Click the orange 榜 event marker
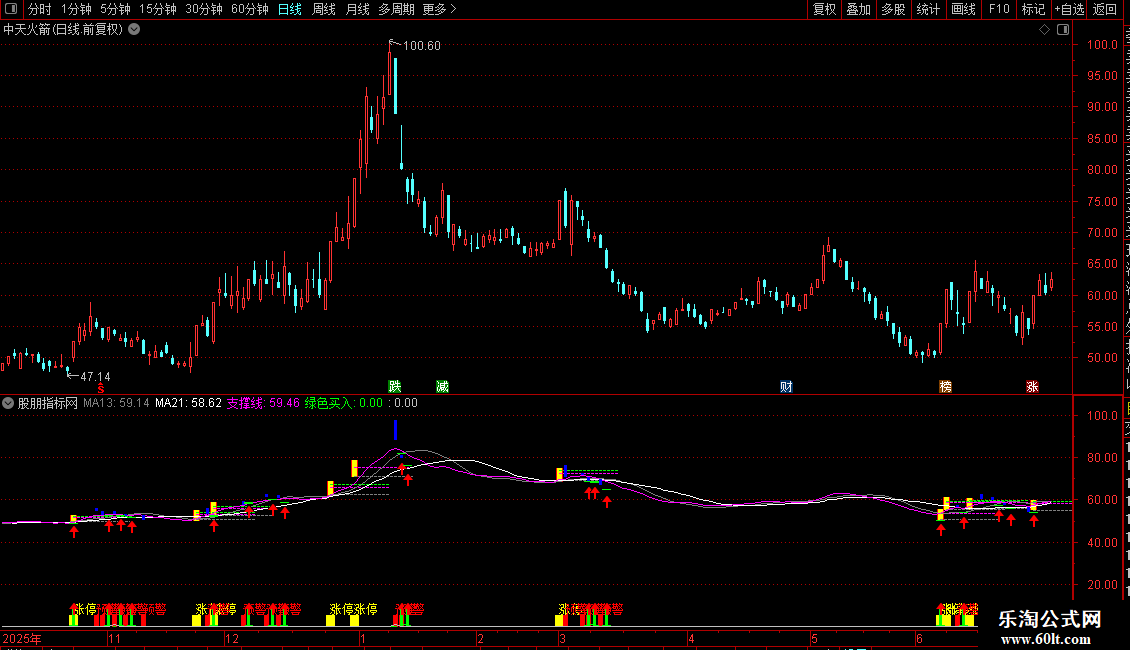This screenshot has height=650, width=1130. tap(946, 387)
